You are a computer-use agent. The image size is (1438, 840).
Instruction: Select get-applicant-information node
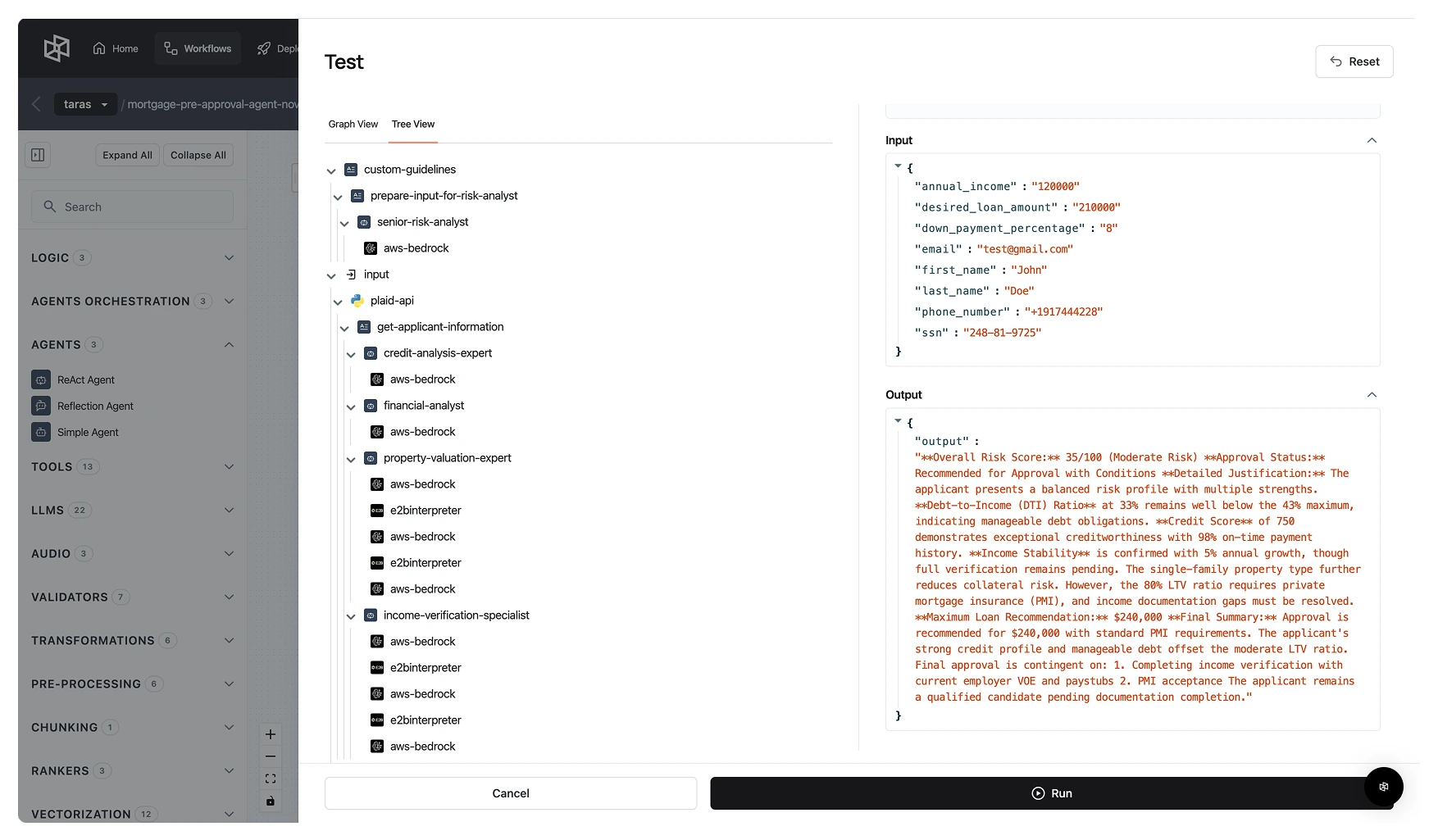(439, 327)
